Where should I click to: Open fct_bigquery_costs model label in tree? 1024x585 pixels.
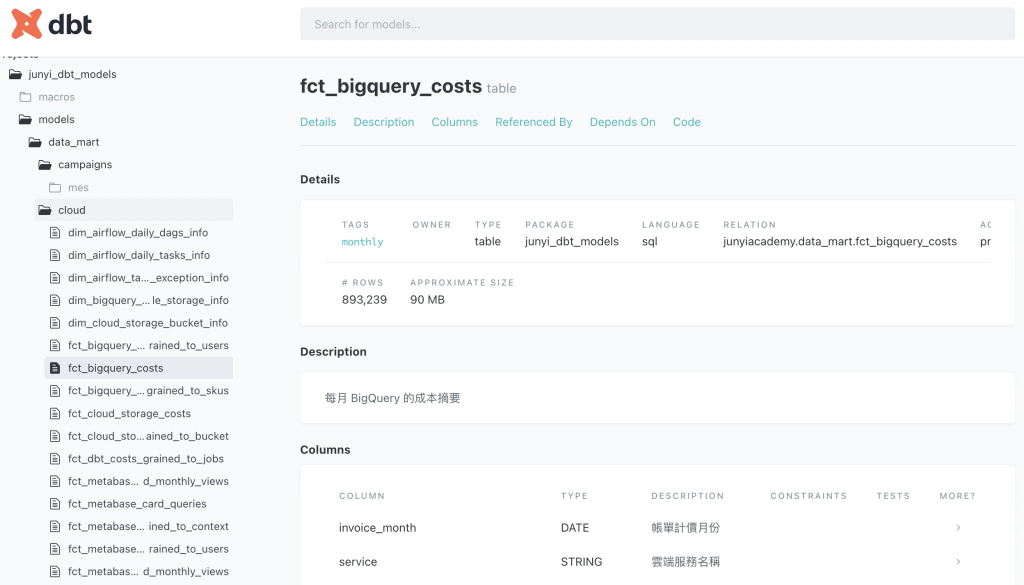(x=116, y=368)
